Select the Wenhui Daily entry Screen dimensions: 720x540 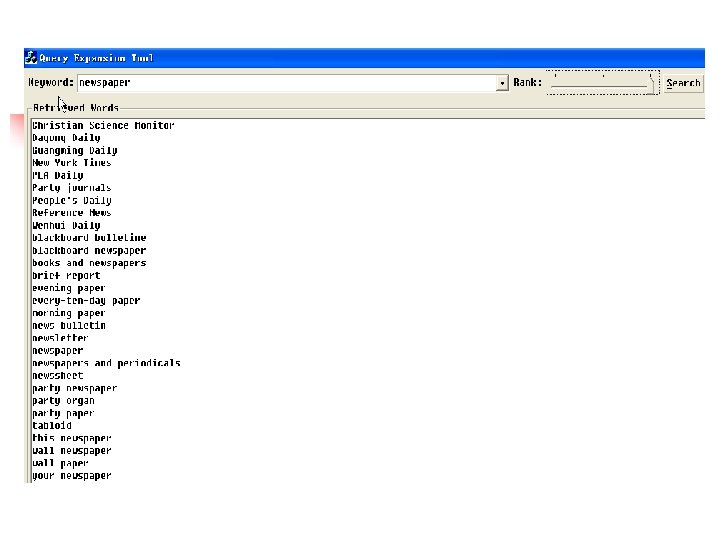tap(66, 225)
